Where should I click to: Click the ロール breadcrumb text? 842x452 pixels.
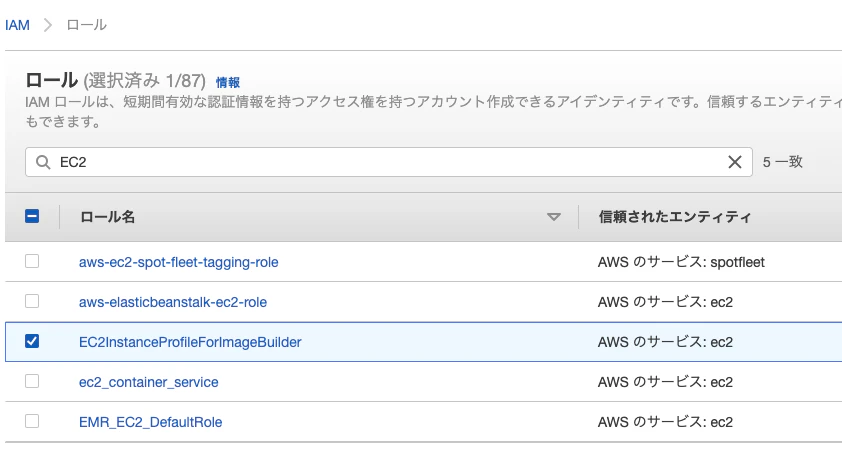click(x=86, y=25)
